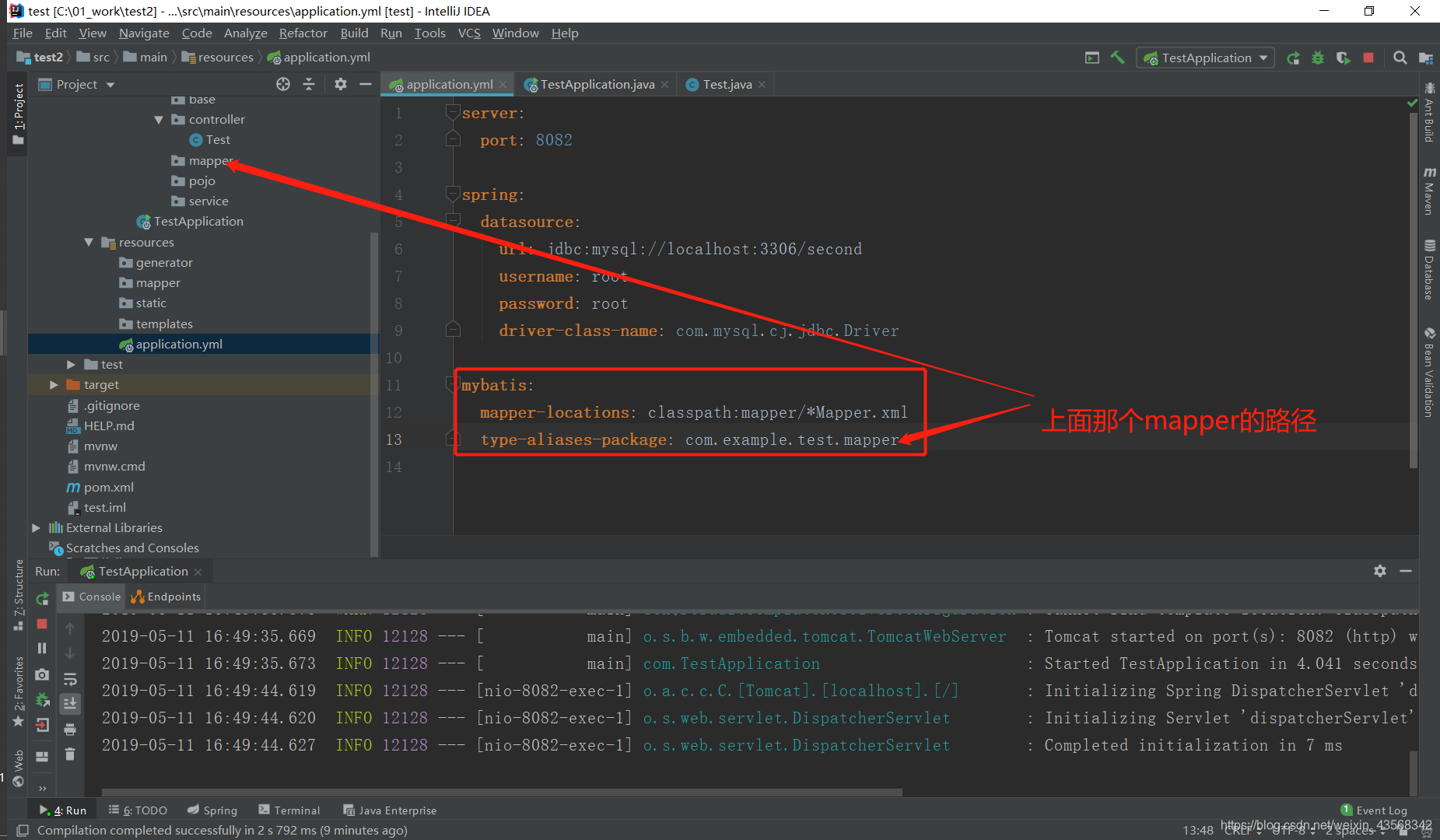Fold the mybatis block in editor
Screen dimensions: 1440x840
pyautogui.click(x=452, y=384)
